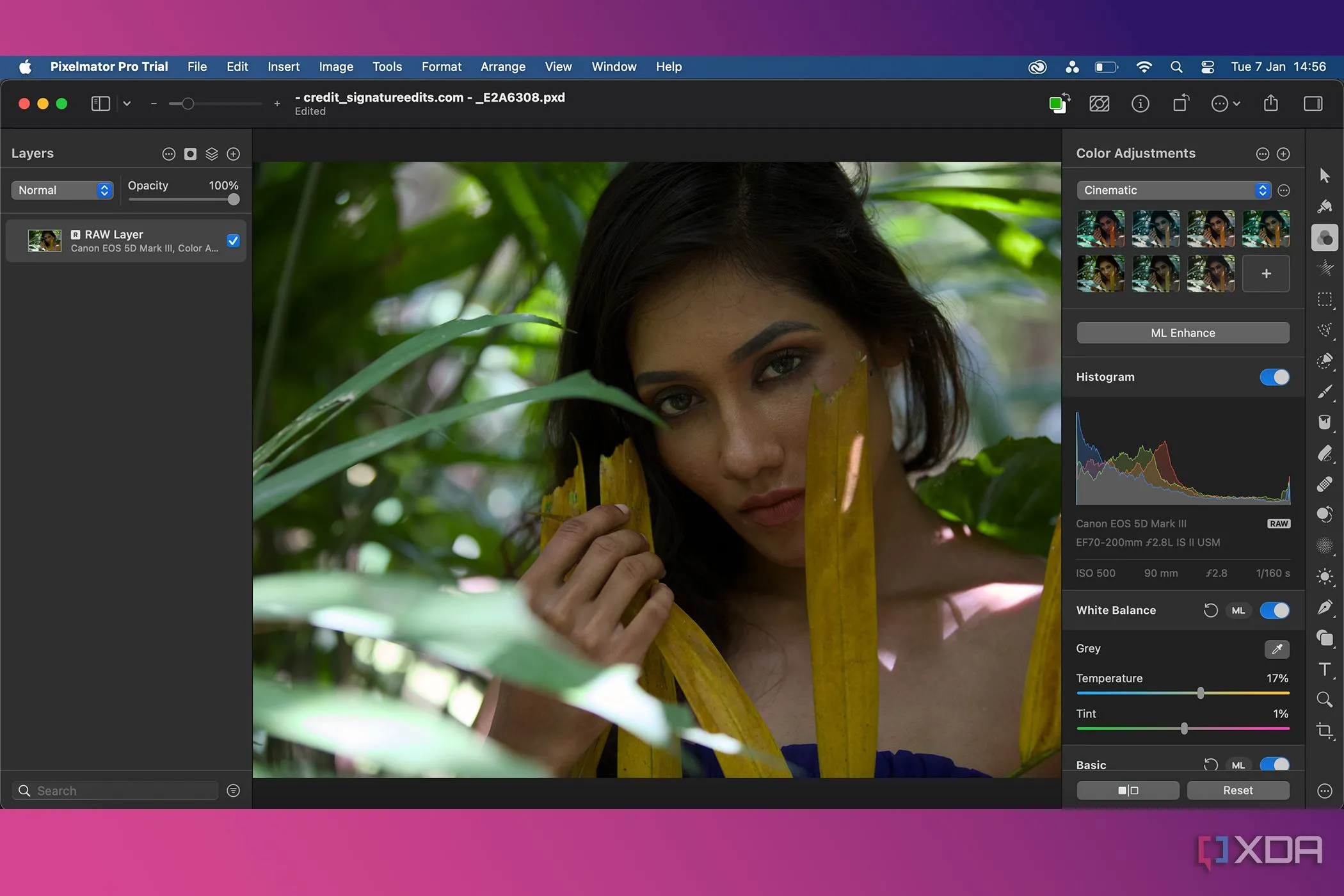Screen dimensions: 1344x896
Task: Click the Temperature slider handle
Action: 1200,693
